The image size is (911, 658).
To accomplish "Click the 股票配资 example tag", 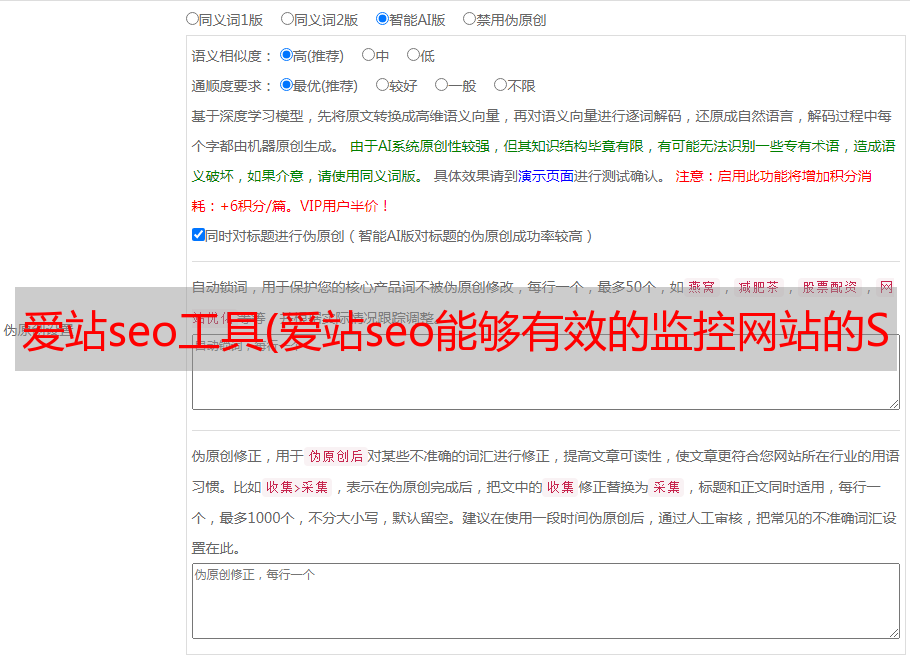I will 830,287.
